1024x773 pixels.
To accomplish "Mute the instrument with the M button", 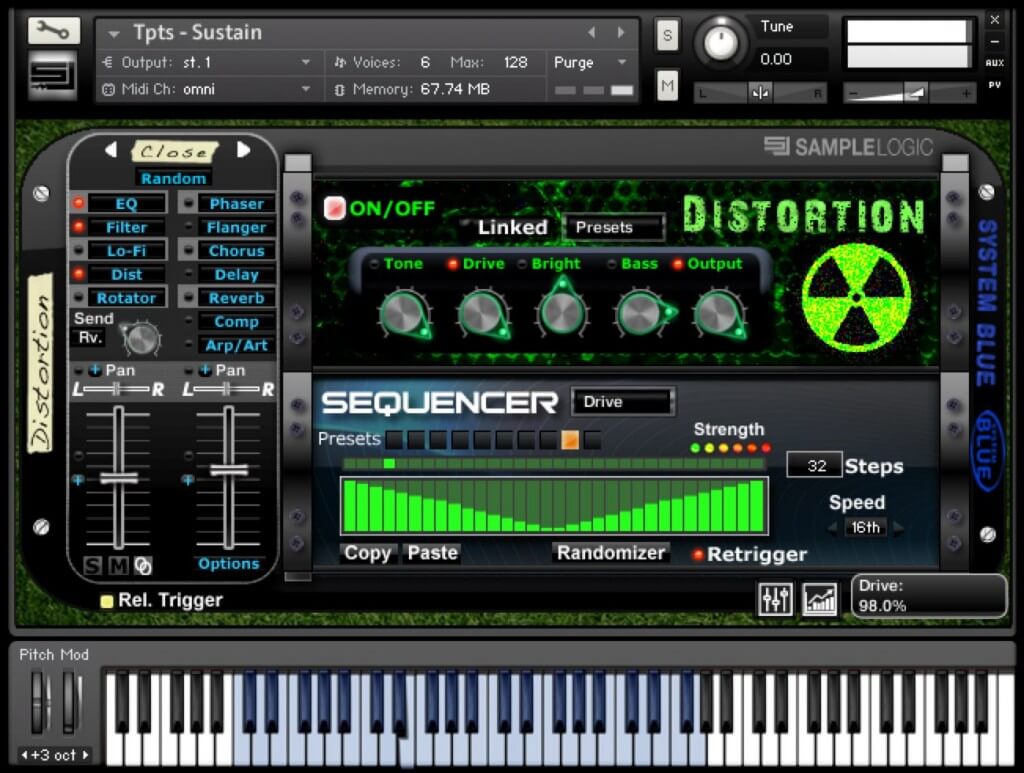I will click(667, 85).
